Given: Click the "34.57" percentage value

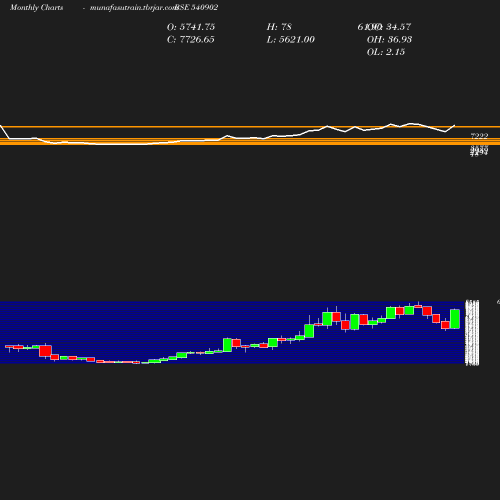Looking at the screenshot, I should [x=398, y=27].
